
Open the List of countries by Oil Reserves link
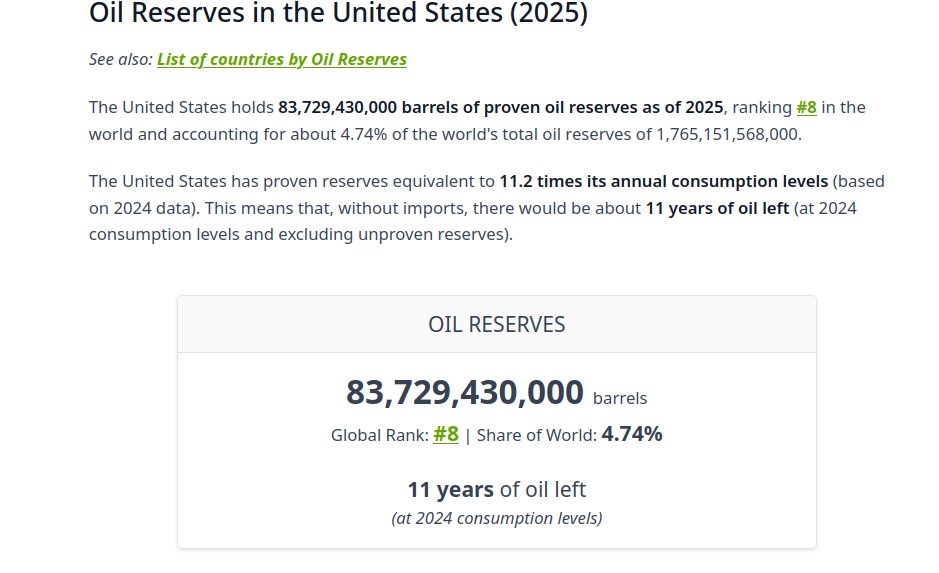point(281,59)
